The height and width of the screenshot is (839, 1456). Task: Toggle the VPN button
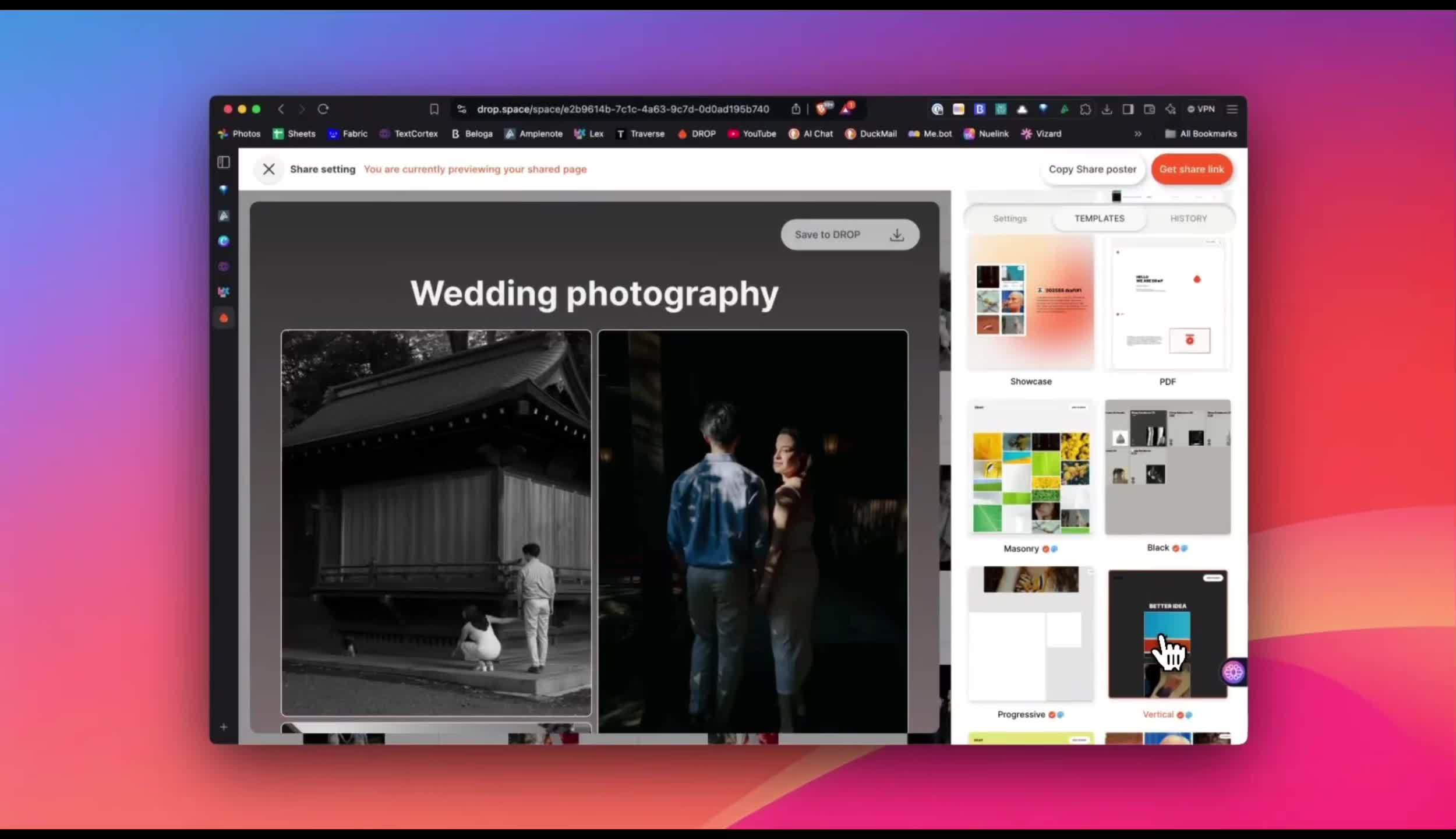(x=1201, y=109)
